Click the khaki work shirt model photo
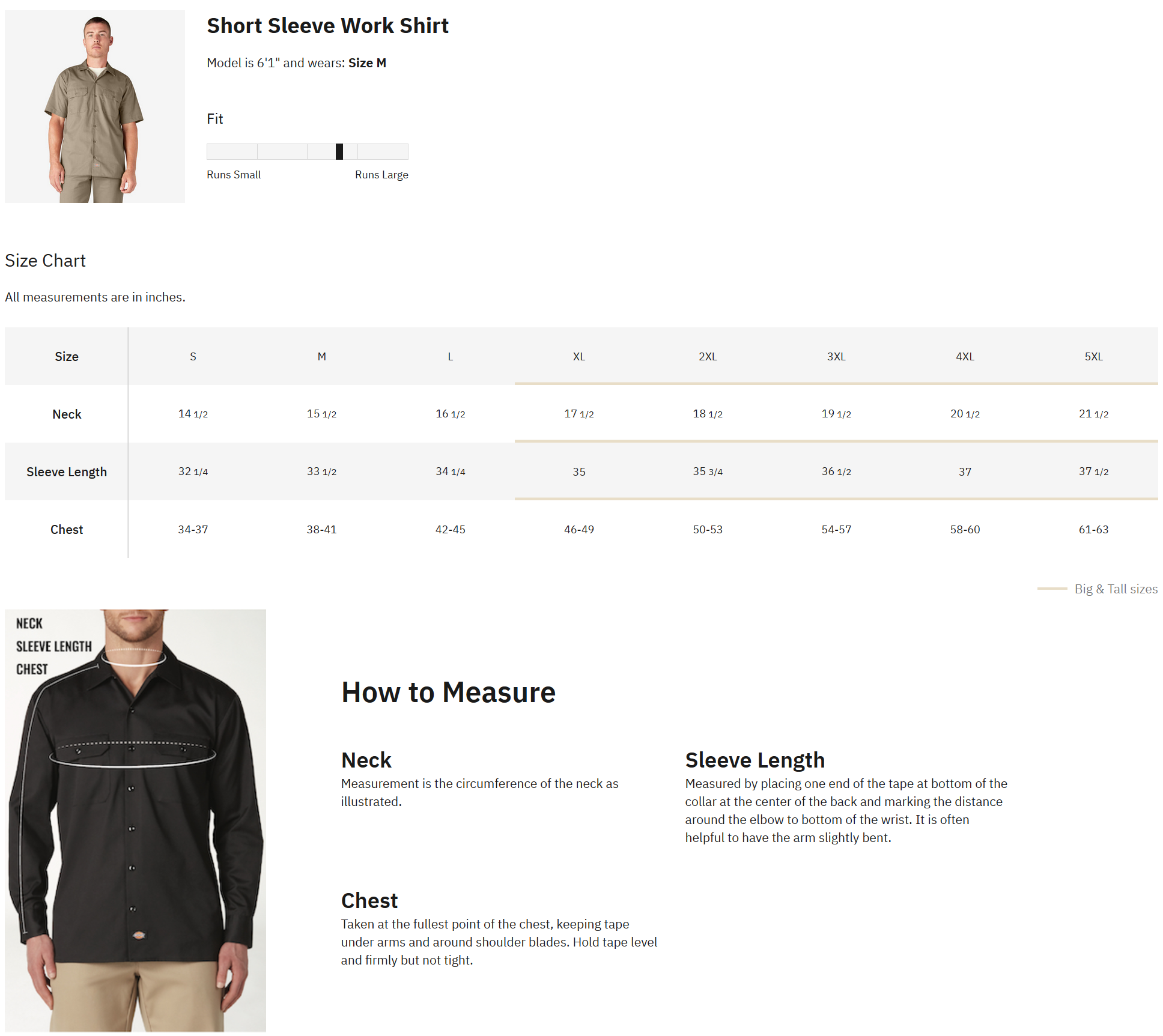 coord(95,106)
